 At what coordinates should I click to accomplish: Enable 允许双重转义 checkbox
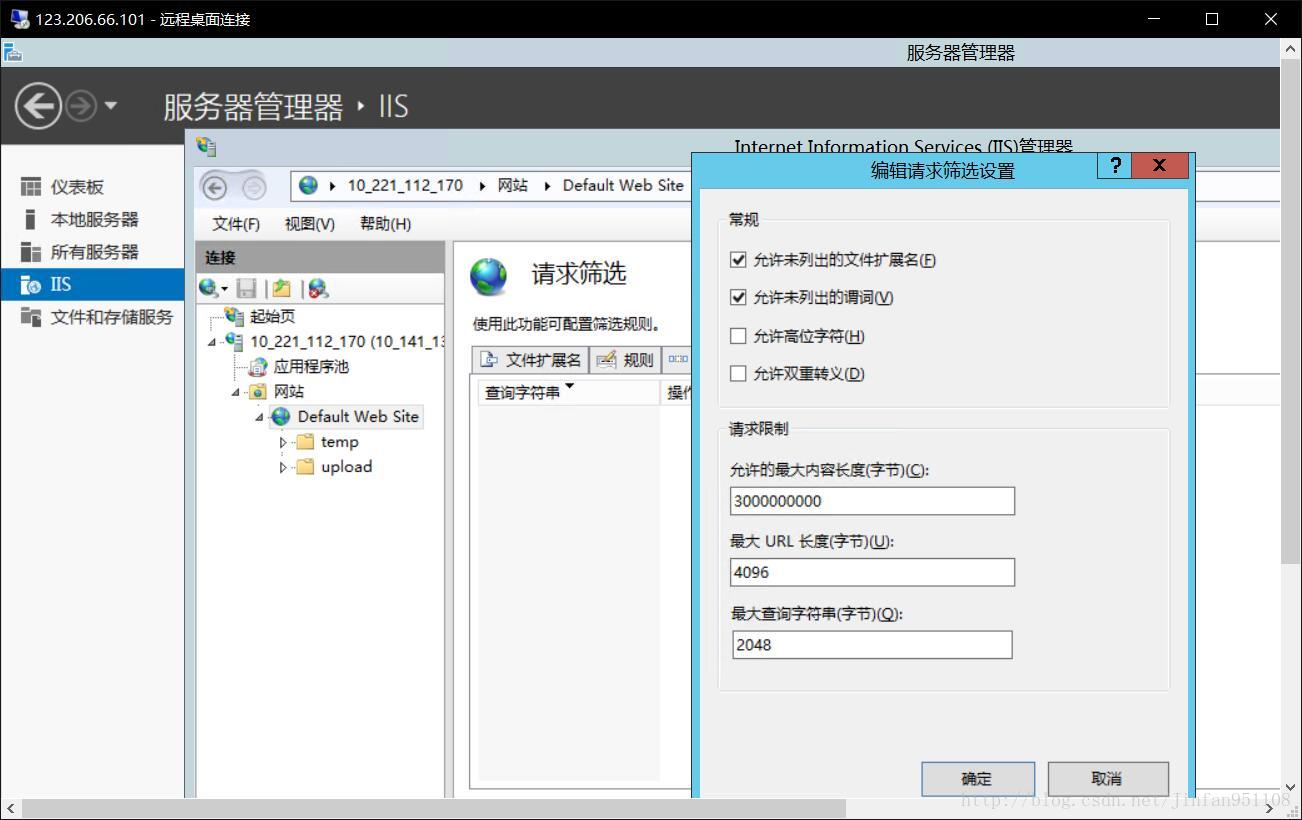738,374
